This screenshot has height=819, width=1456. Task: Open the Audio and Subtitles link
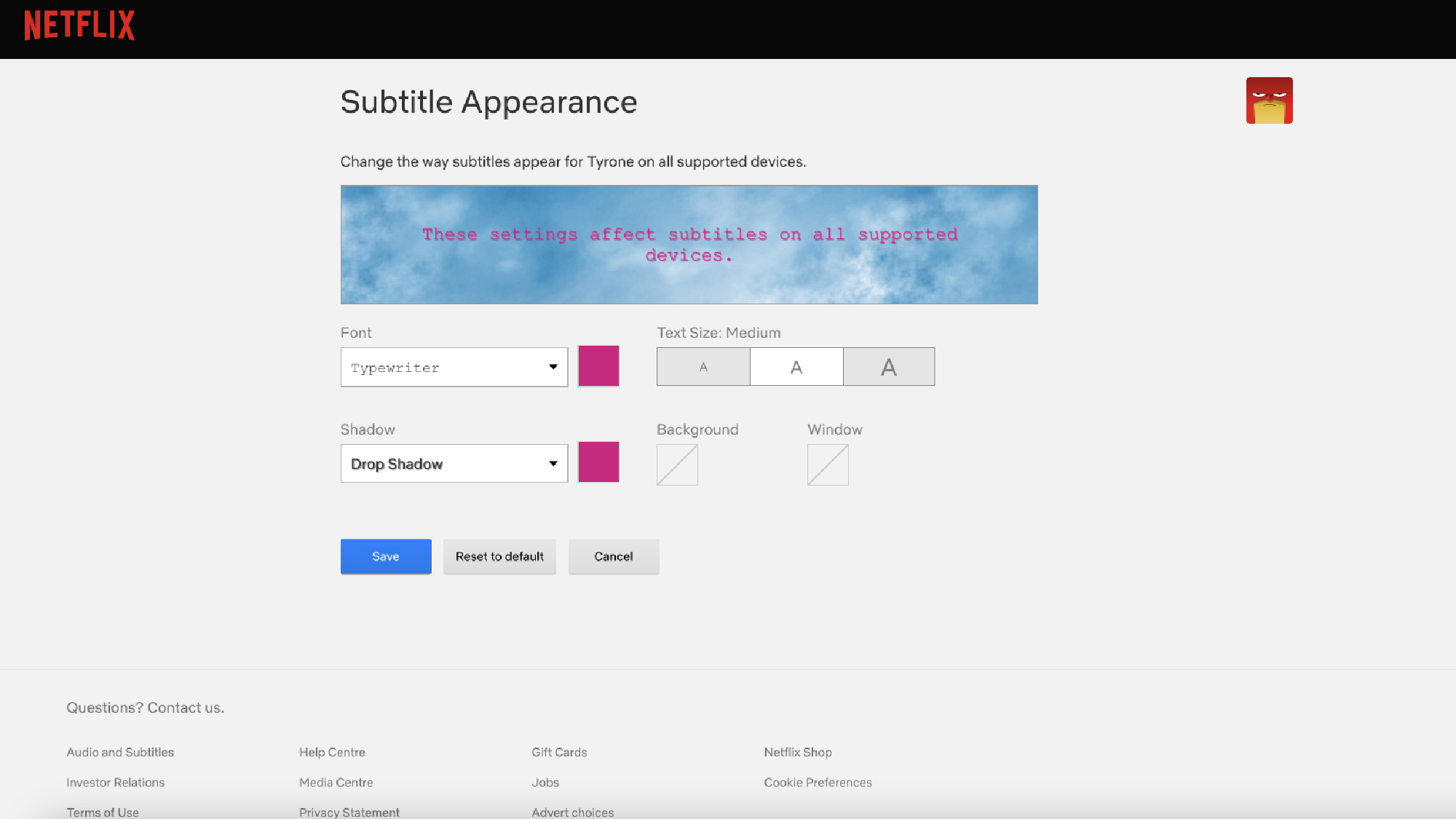click(x=120, y=752)
